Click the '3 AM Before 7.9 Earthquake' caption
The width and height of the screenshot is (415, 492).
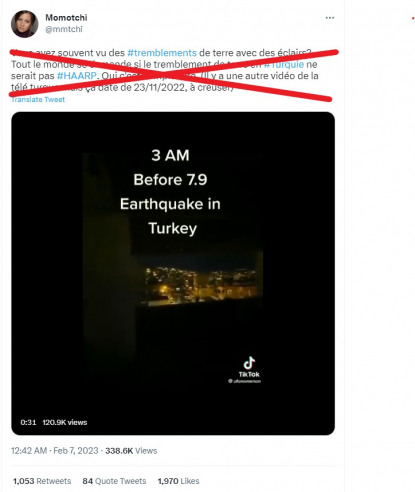[x=170, y=192]
